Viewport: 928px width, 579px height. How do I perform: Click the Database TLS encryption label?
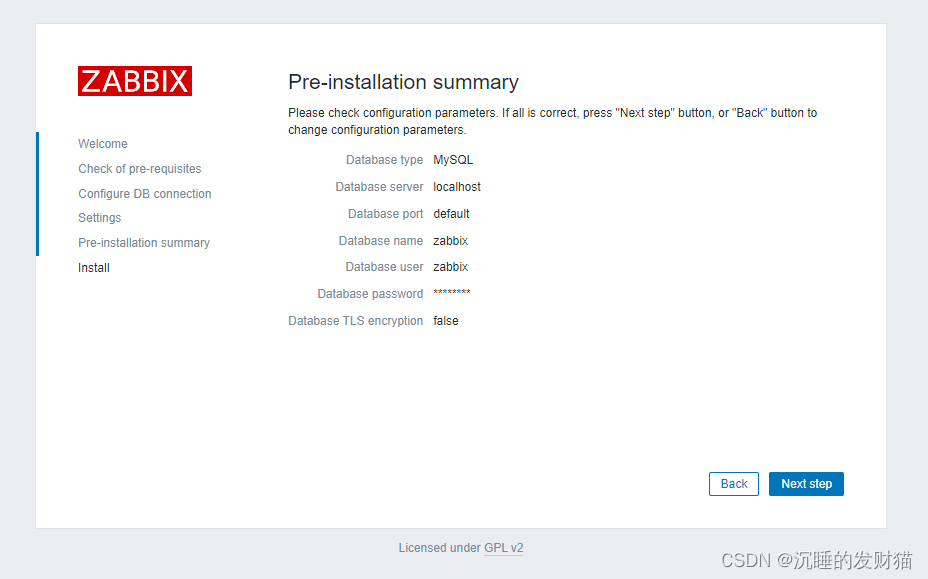[356, 321]
